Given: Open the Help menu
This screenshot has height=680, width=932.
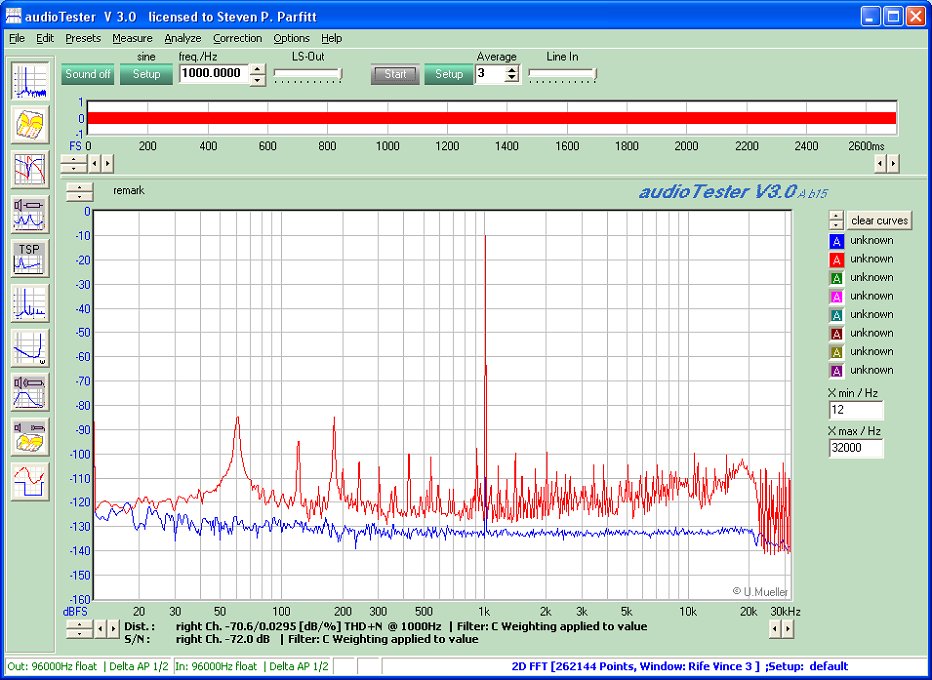Looking at the screenshot, I should [331, 38].
